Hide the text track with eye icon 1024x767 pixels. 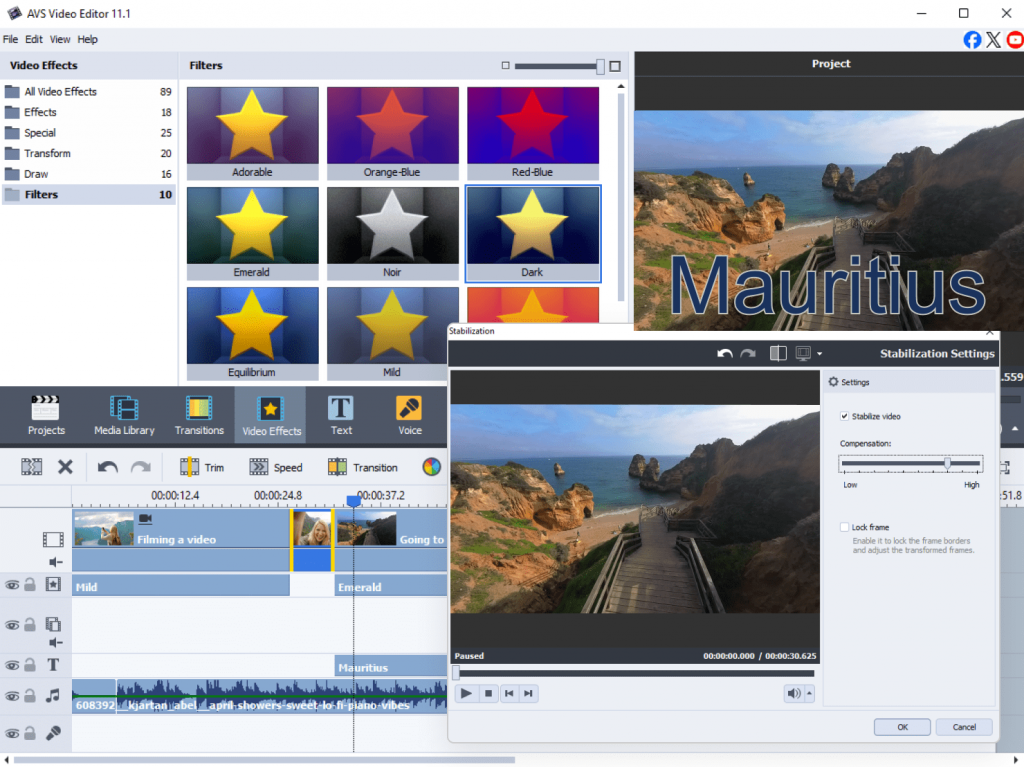[12, 665]
